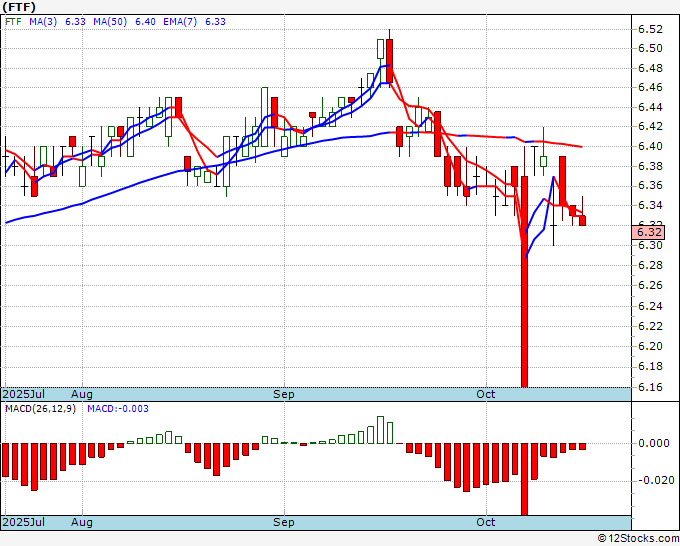Image resolution: width=680 pixels, height=546 pixels.
Task: Click the 6.40 label on price axis
Action: pyautogui.click(x=650, y=146)
